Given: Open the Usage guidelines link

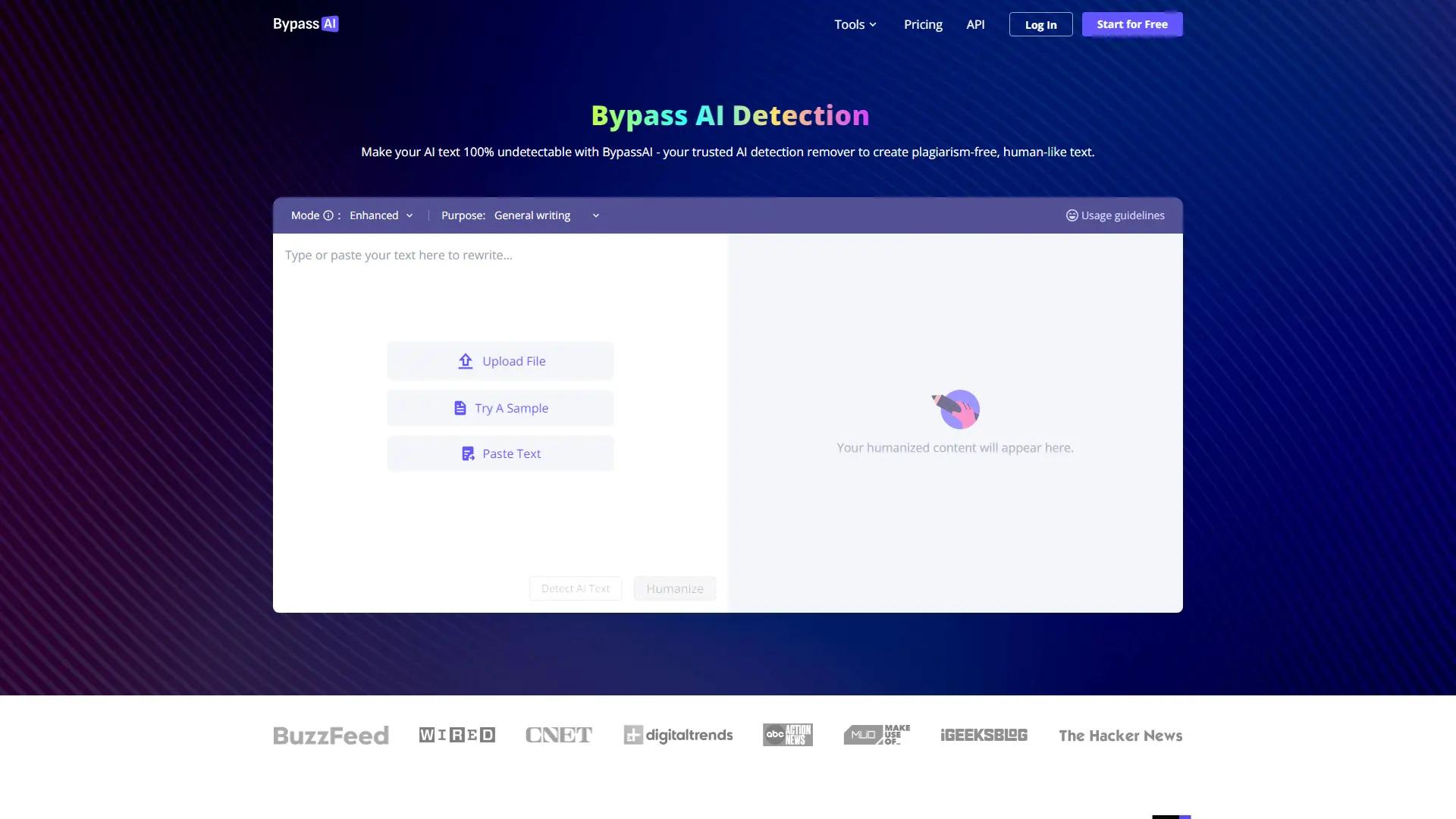Looking at the screenshot, I should pyautogui.click(x=1122, y=215).
